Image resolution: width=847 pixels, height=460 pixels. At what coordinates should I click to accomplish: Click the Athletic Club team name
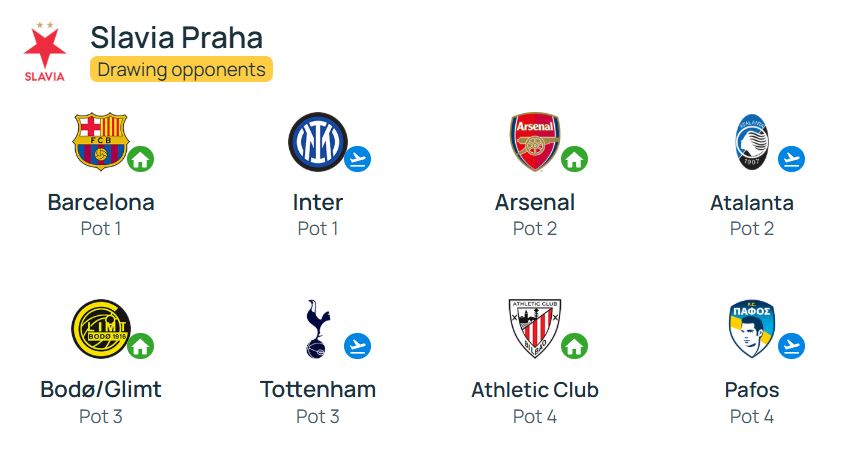[535, 390]
